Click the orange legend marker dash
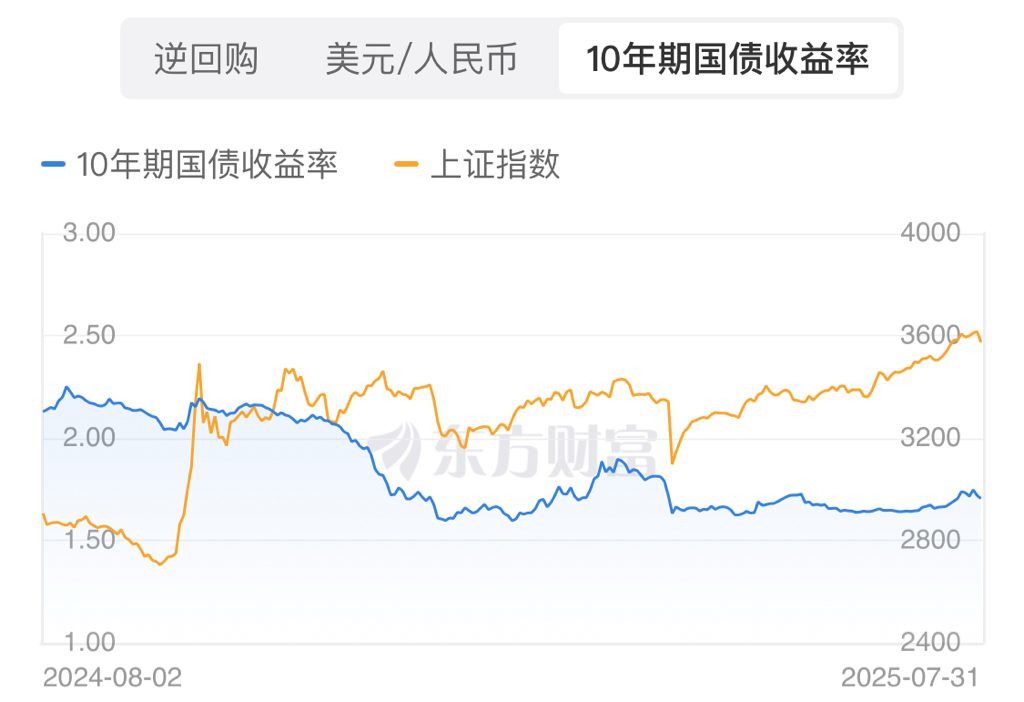The width and height of the screenshot is (1024, 702). click(x=407, y=164)
